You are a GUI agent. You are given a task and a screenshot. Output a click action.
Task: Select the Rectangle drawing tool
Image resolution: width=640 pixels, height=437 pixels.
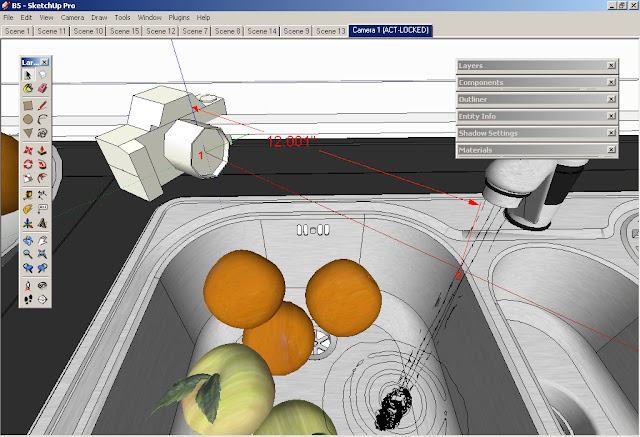point(28,106)
